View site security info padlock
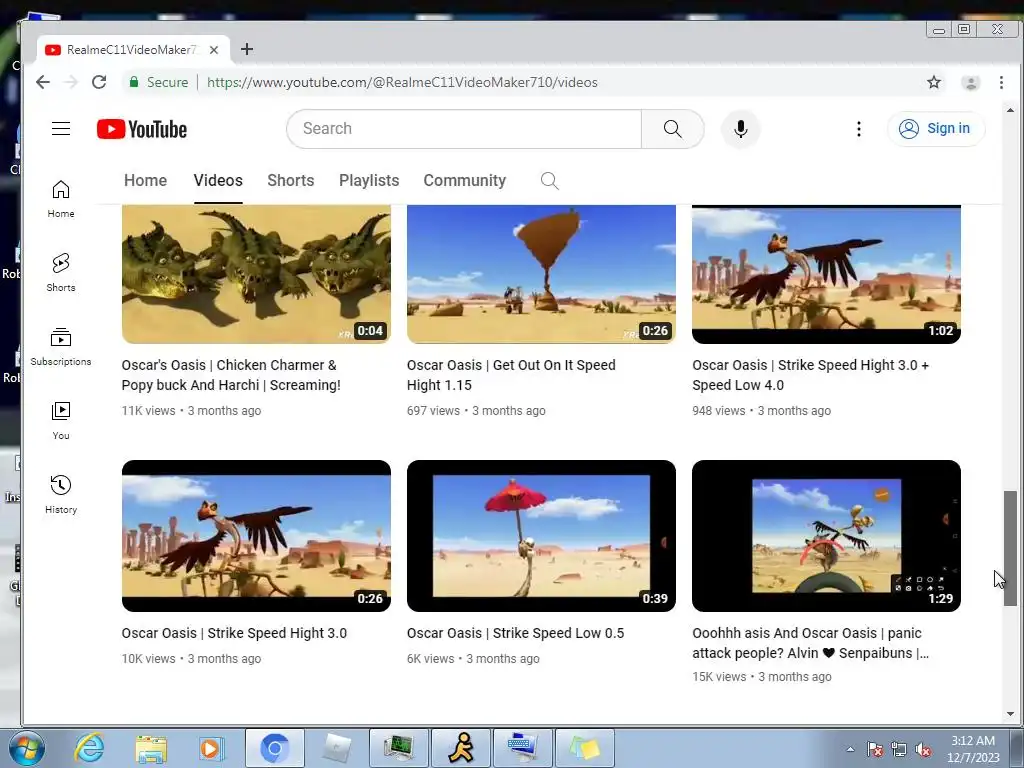This screenshot has height=768, width=1024. pos(134,82)
